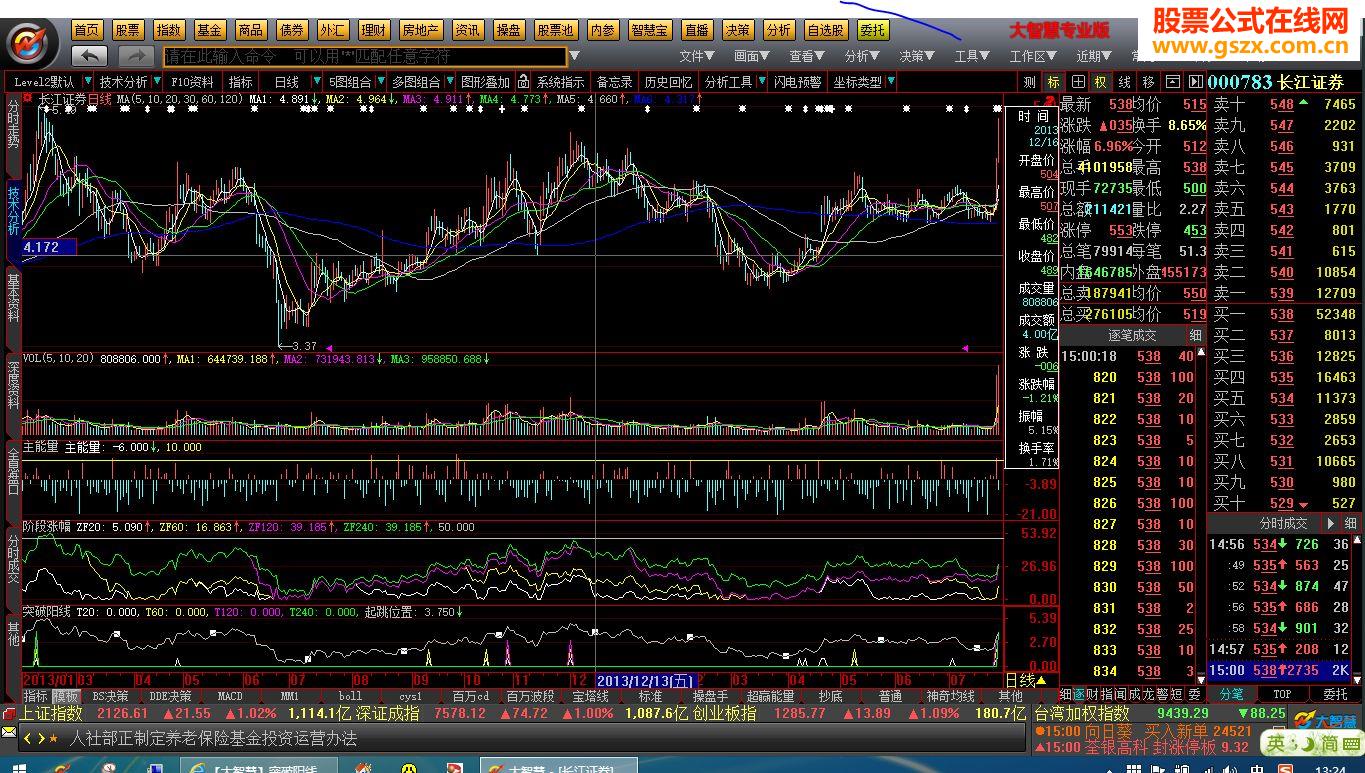Click the 备忘录 toolbar item
This screenshot has width=1365, height=773.
click(x=614, y=82)
